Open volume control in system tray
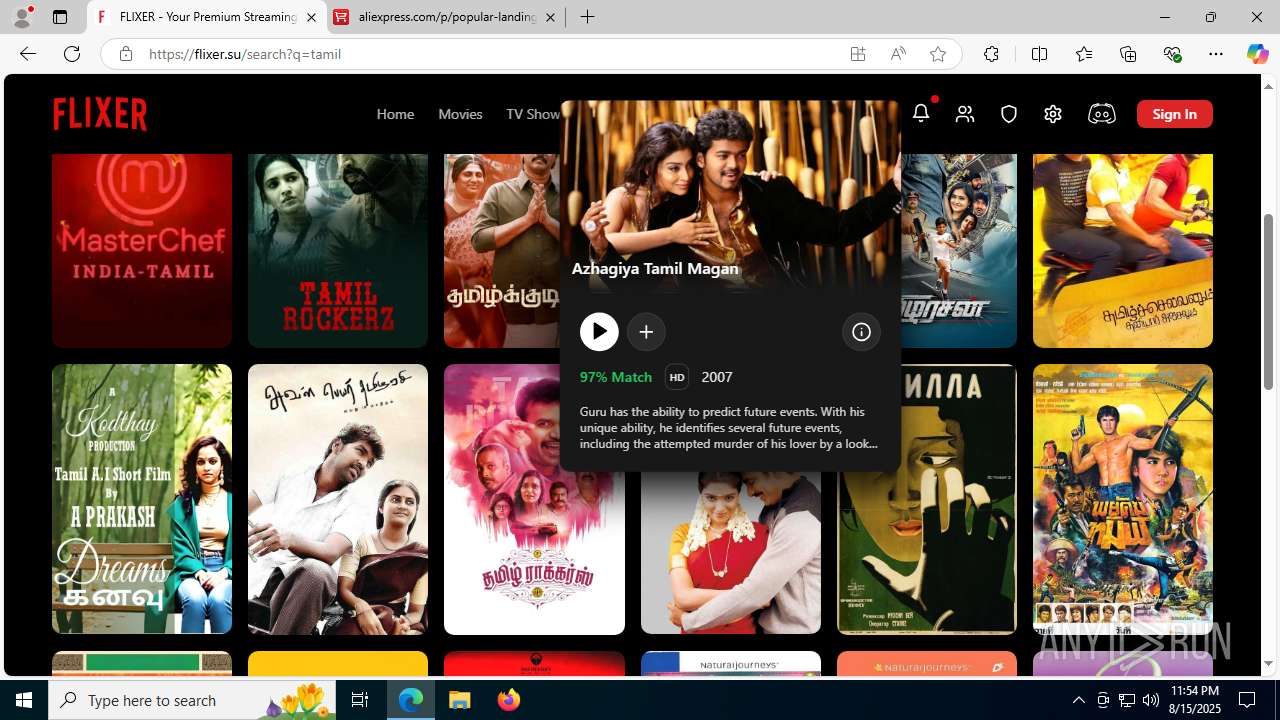Screen dimensions: 1280x720 point(1150,700)
